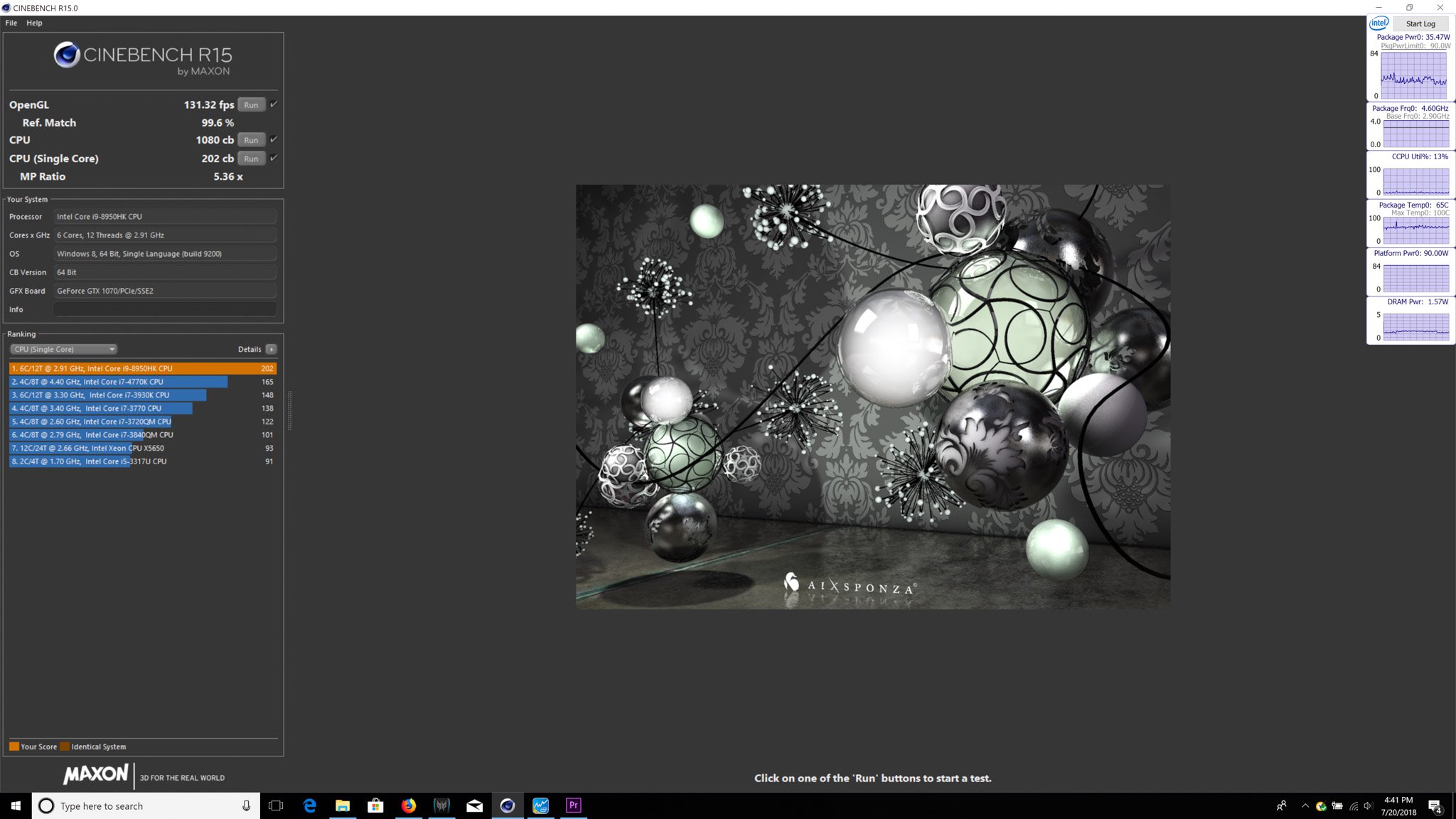Image resolution: width=1456 pixels, height=819 pixels.
Task: Toggle the CPU test checkmark
Action: click(x=274, y=139)
